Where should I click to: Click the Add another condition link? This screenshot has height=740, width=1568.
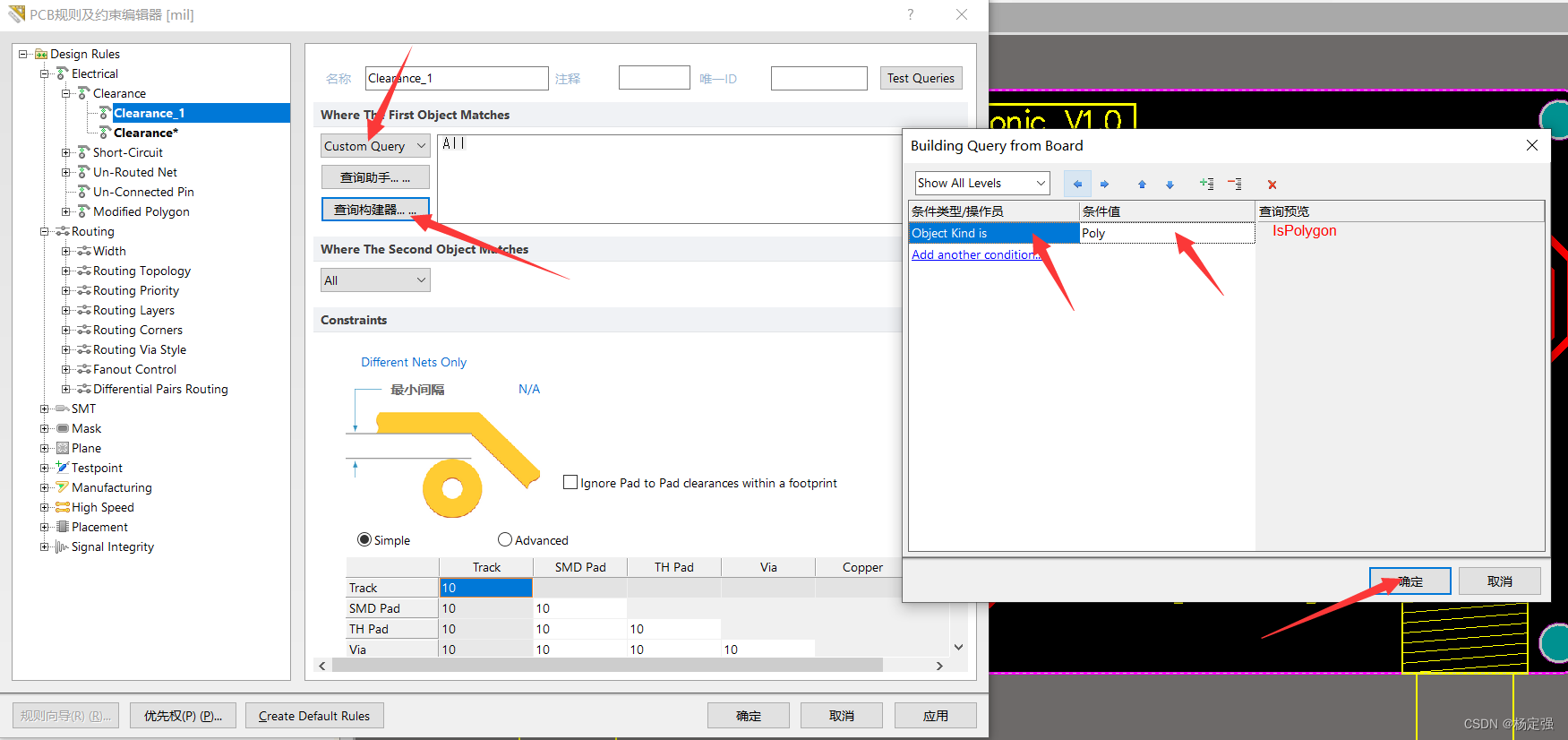point(974,254)
